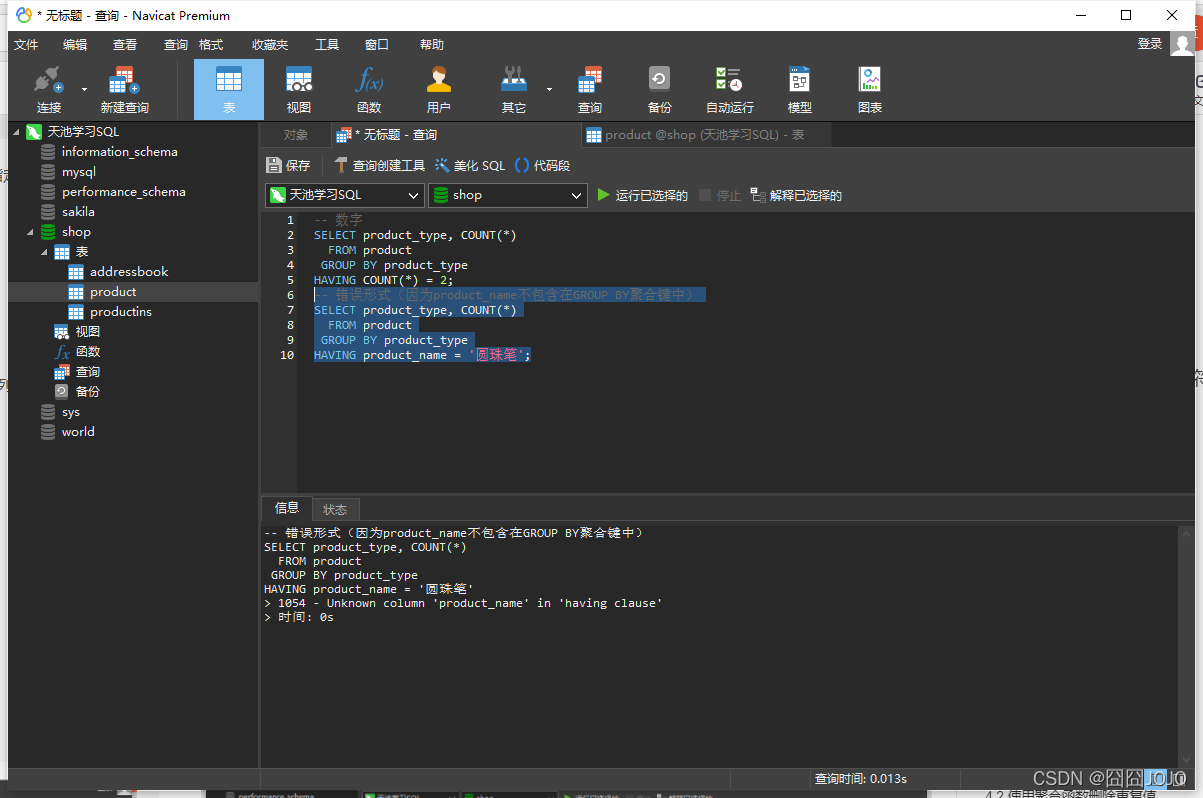The image size is (1203, 798).
Task: Click the 登录 login link
Action: (x=1150, y=44)
